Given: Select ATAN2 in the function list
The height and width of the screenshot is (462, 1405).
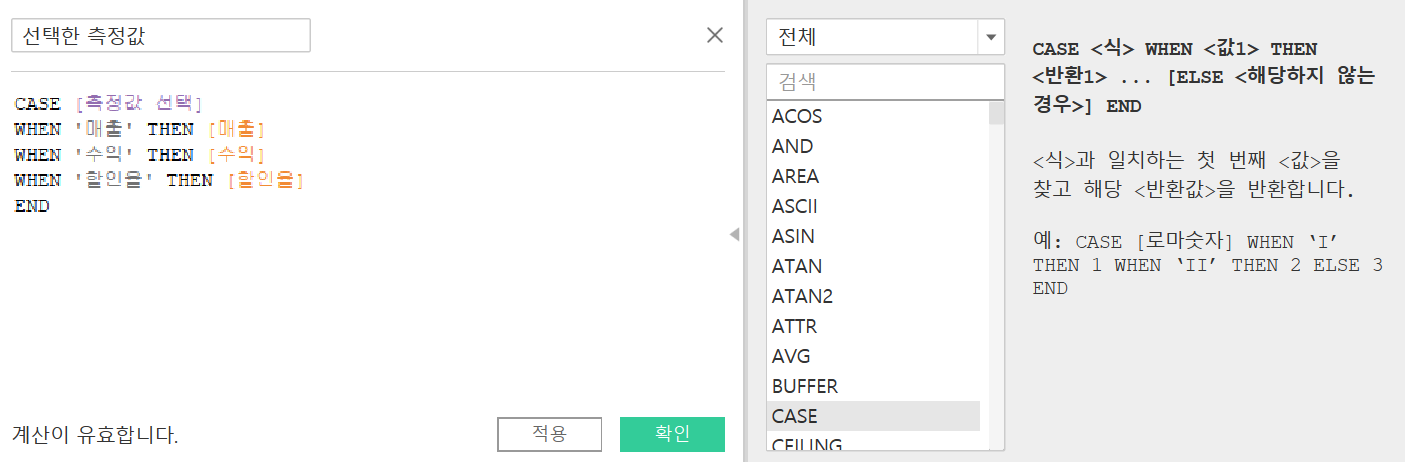Looking at the screenshot, I should (x=875, y=296).
